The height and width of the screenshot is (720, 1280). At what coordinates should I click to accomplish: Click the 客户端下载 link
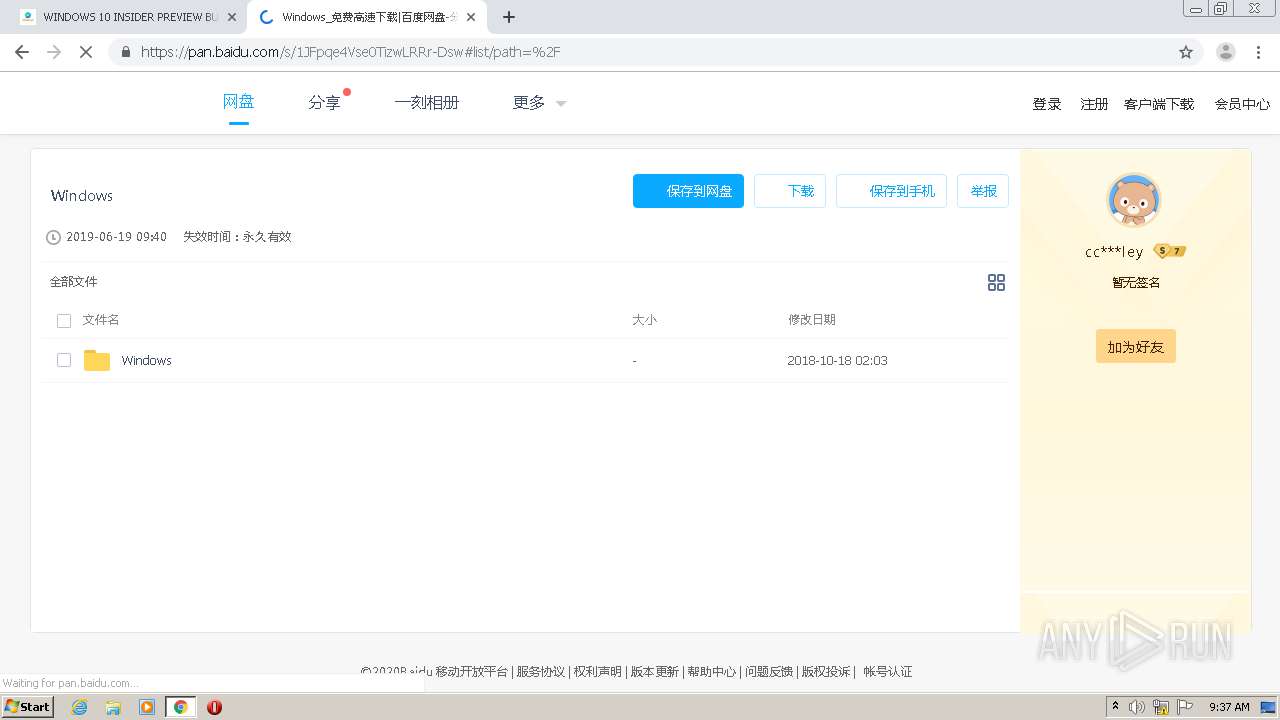pyautogui.click(x=1159, y=104)
